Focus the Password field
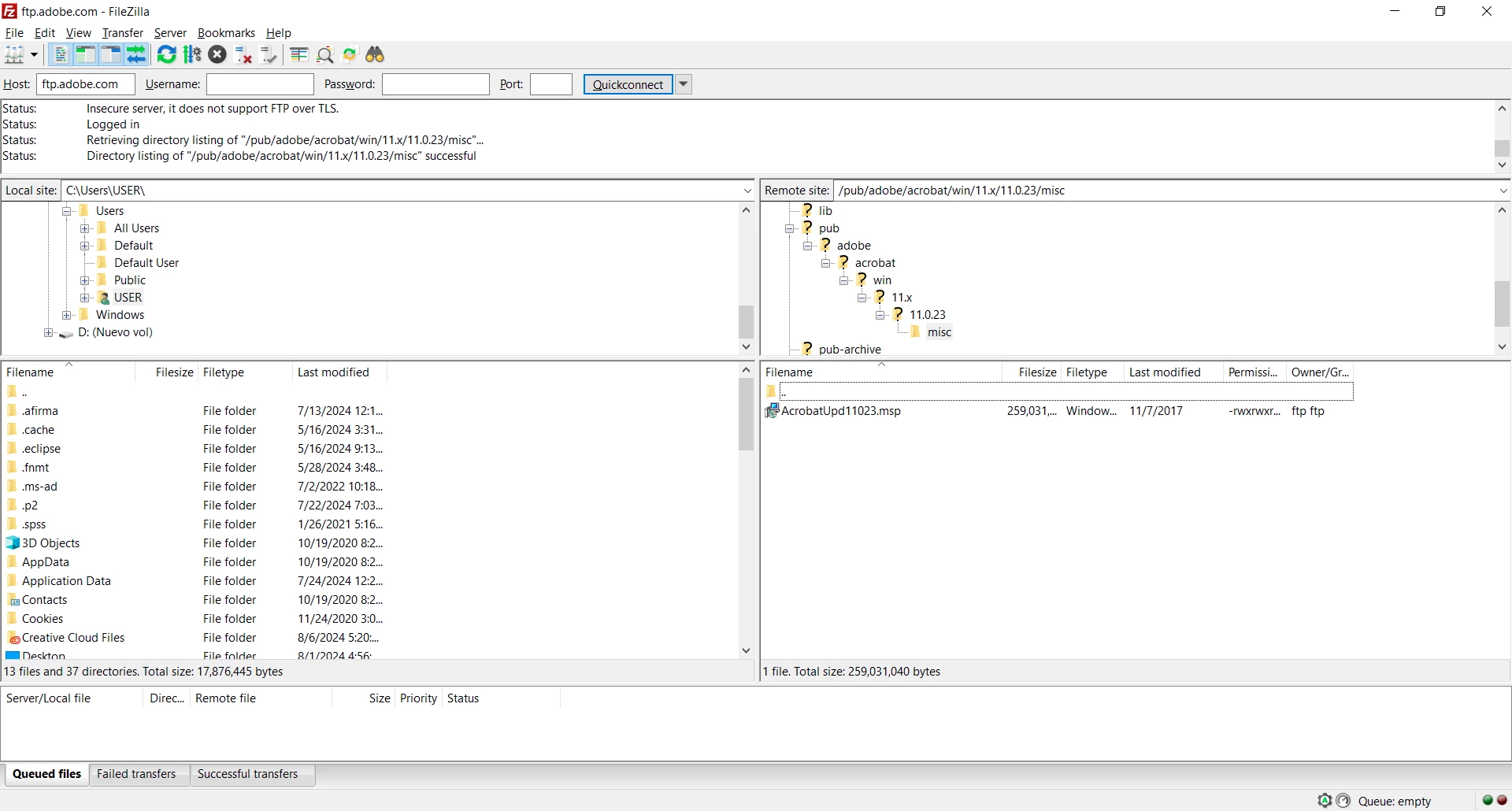Screen dimensions: 1512x811 point(435,84)
